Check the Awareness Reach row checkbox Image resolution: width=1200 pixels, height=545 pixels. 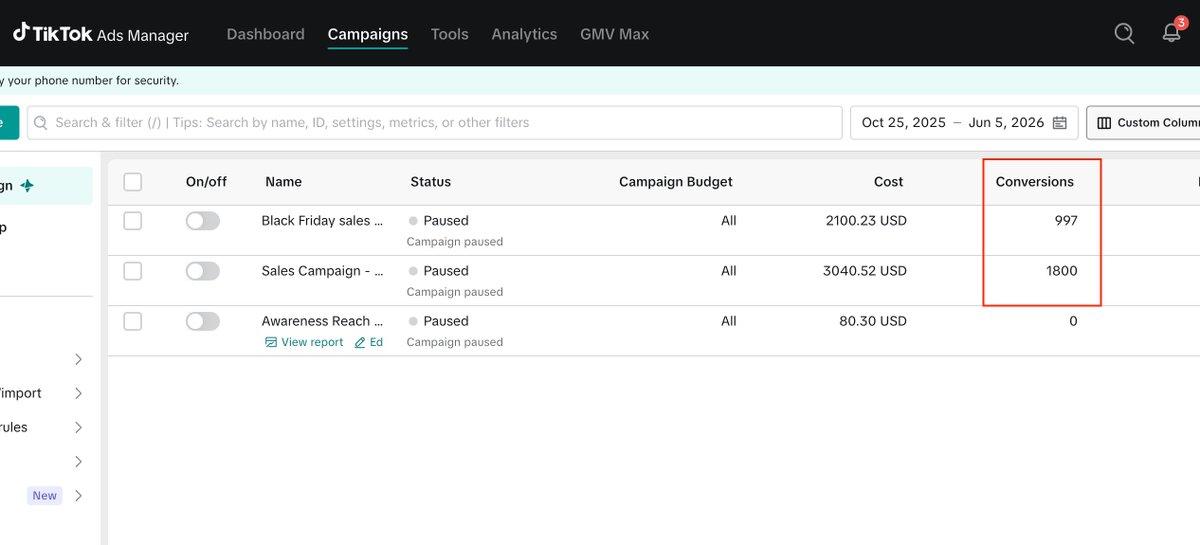[133, 321]
